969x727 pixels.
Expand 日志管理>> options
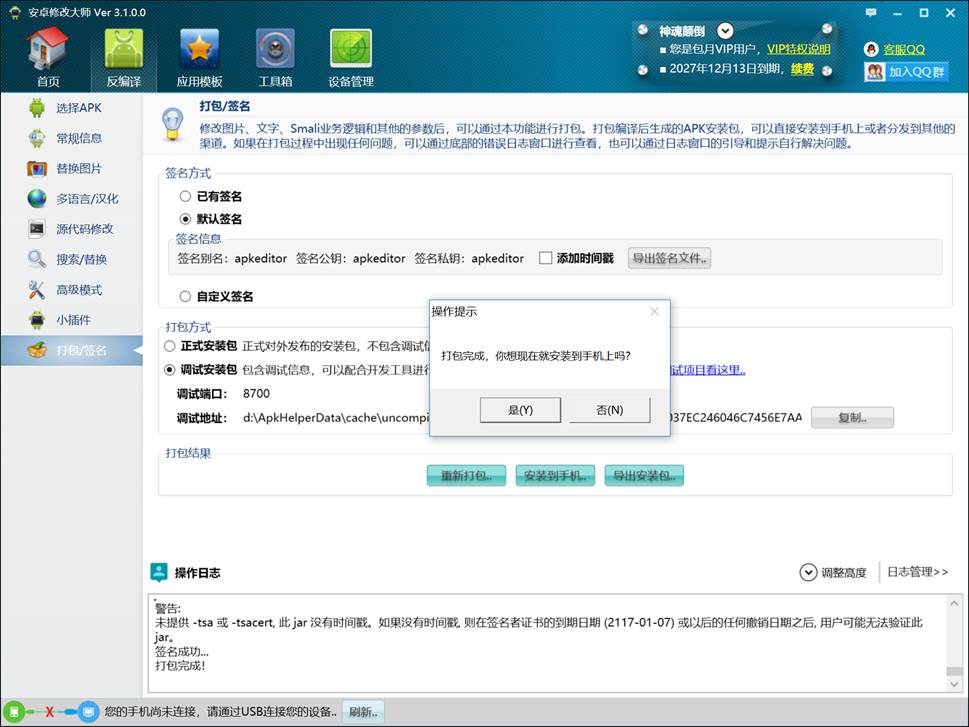coord(918,572)
